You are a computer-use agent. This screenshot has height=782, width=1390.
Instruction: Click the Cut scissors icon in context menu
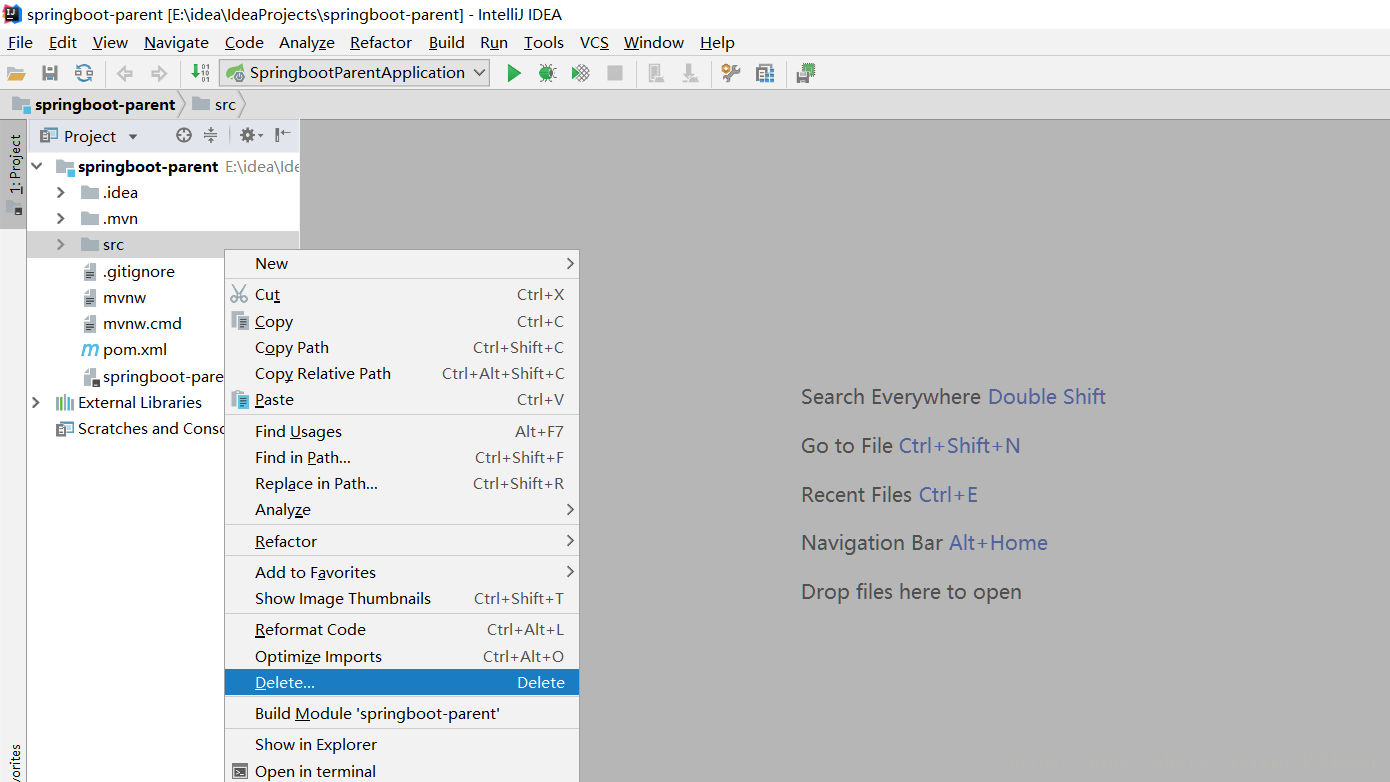tap(239, 294)
